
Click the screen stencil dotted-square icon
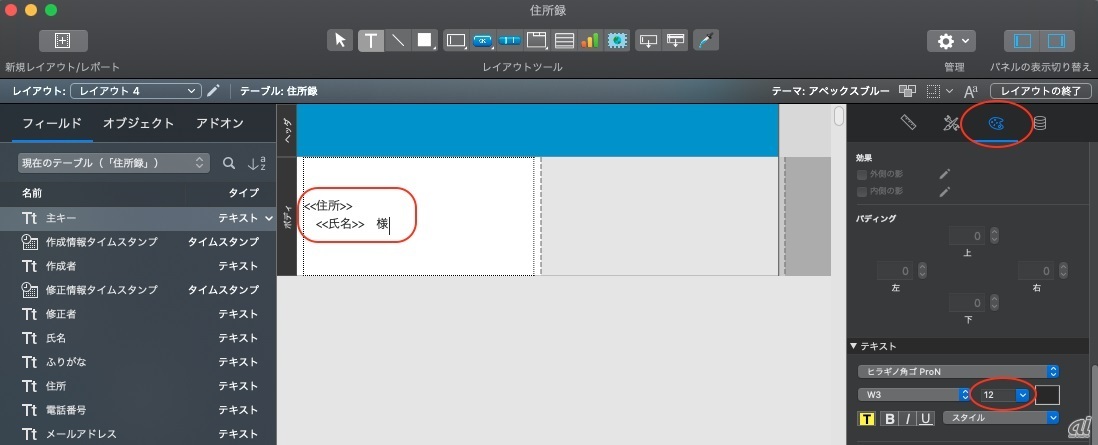click(x=933, y=91)
